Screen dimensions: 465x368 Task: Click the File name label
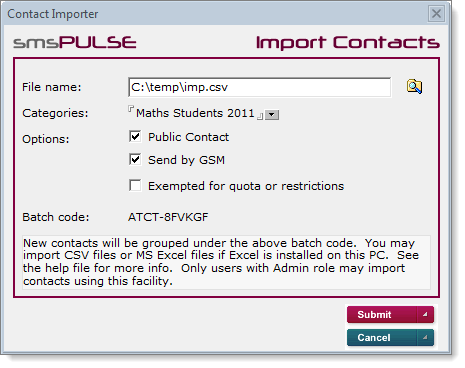[x=52, y=87]
